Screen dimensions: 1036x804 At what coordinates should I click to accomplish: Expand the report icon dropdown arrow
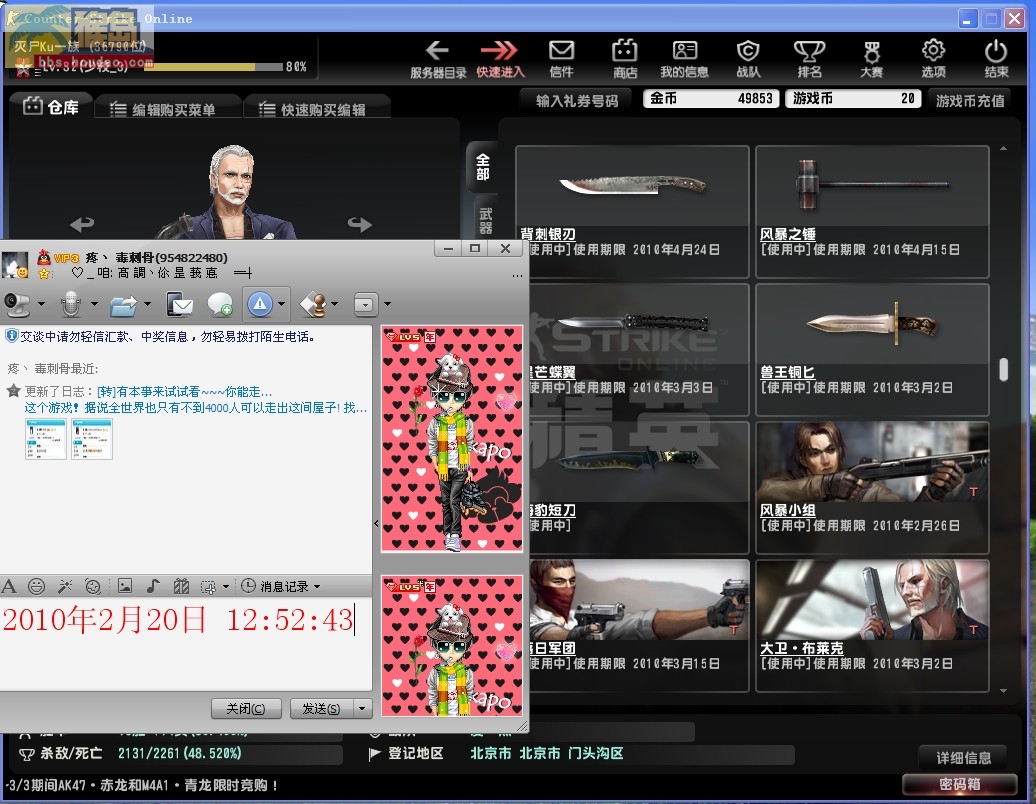[282, 304]
